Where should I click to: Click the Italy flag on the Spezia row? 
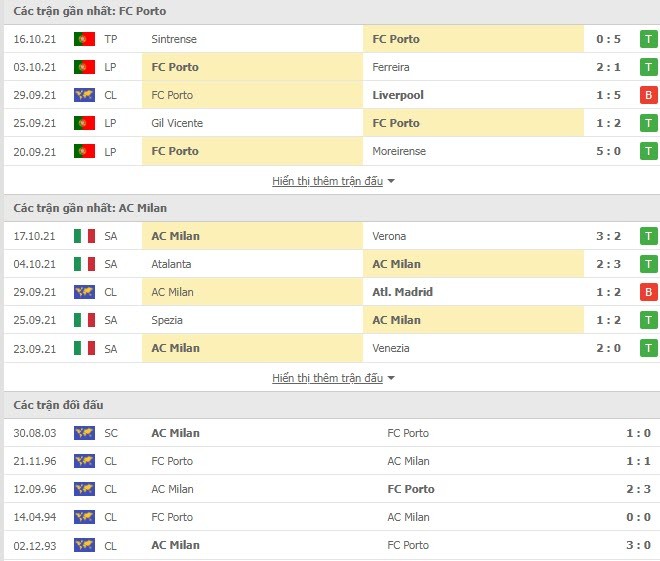(x=84, y=320)
